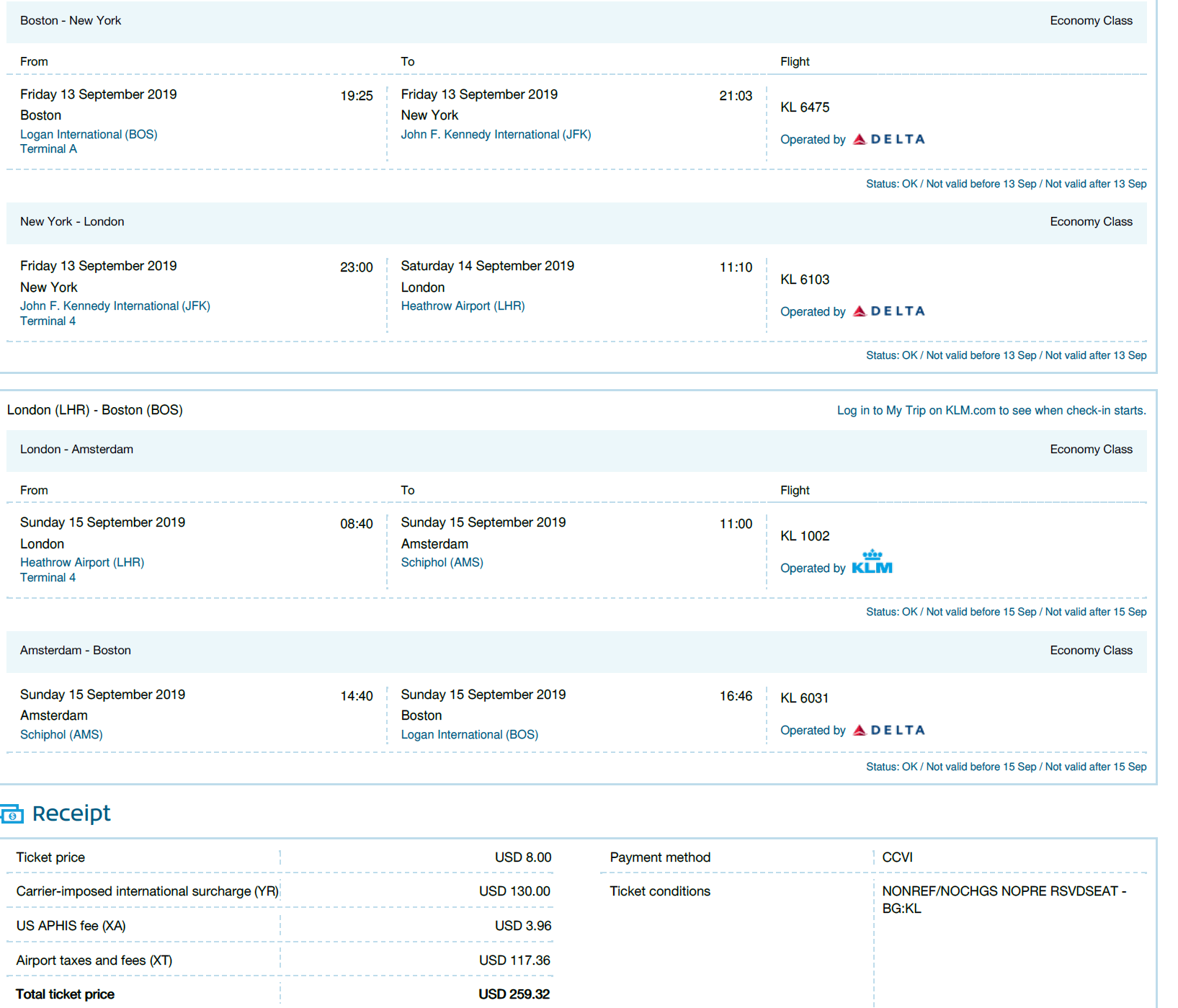Click Logan International (BOS) departure airport link
1178x1008 pixels.
(89, 134)
